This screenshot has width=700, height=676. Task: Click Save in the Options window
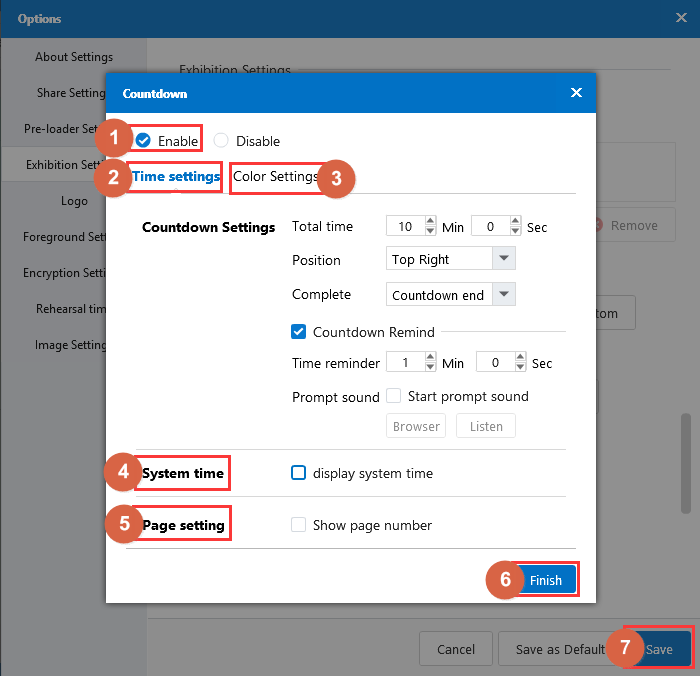659,649
